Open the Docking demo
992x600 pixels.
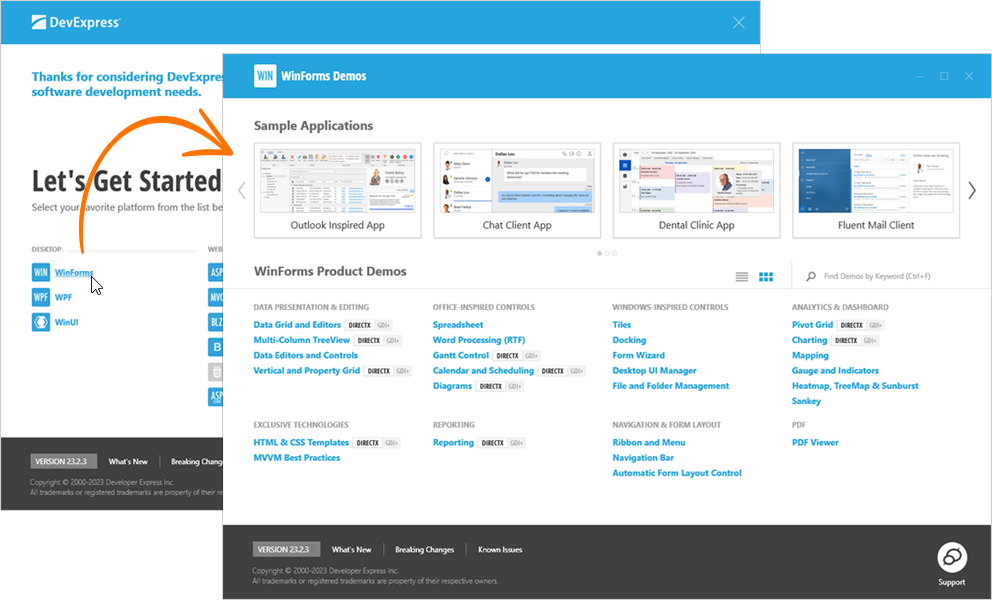629,340
